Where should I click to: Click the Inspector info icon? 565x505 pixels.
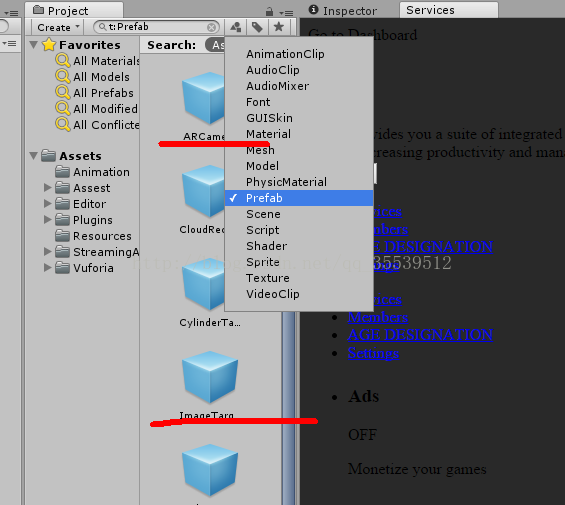313,10
